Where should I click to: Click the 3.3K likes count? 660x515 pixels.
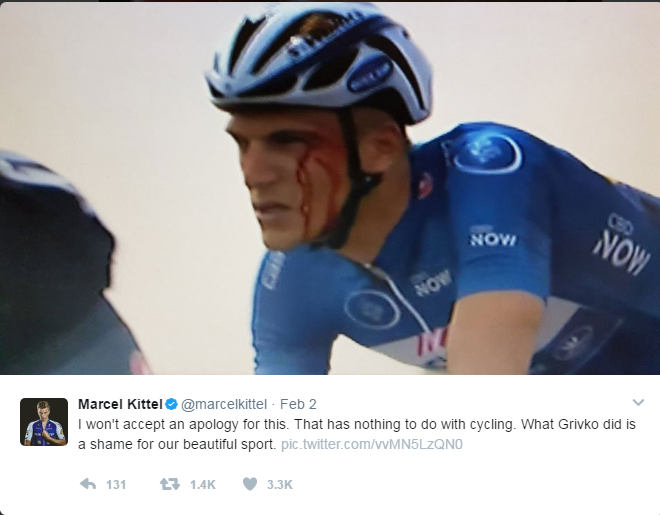click(281, 484)
